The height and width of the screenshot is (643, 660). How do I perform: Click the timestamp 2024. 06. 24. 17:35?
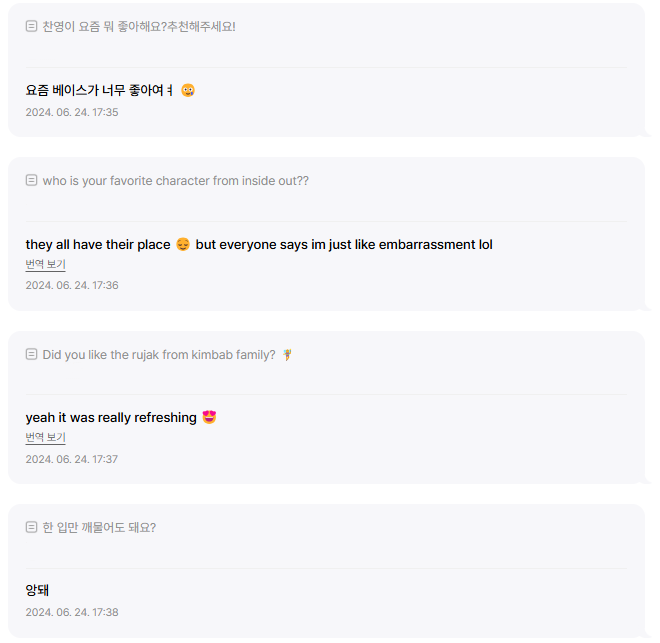point(72,112)
